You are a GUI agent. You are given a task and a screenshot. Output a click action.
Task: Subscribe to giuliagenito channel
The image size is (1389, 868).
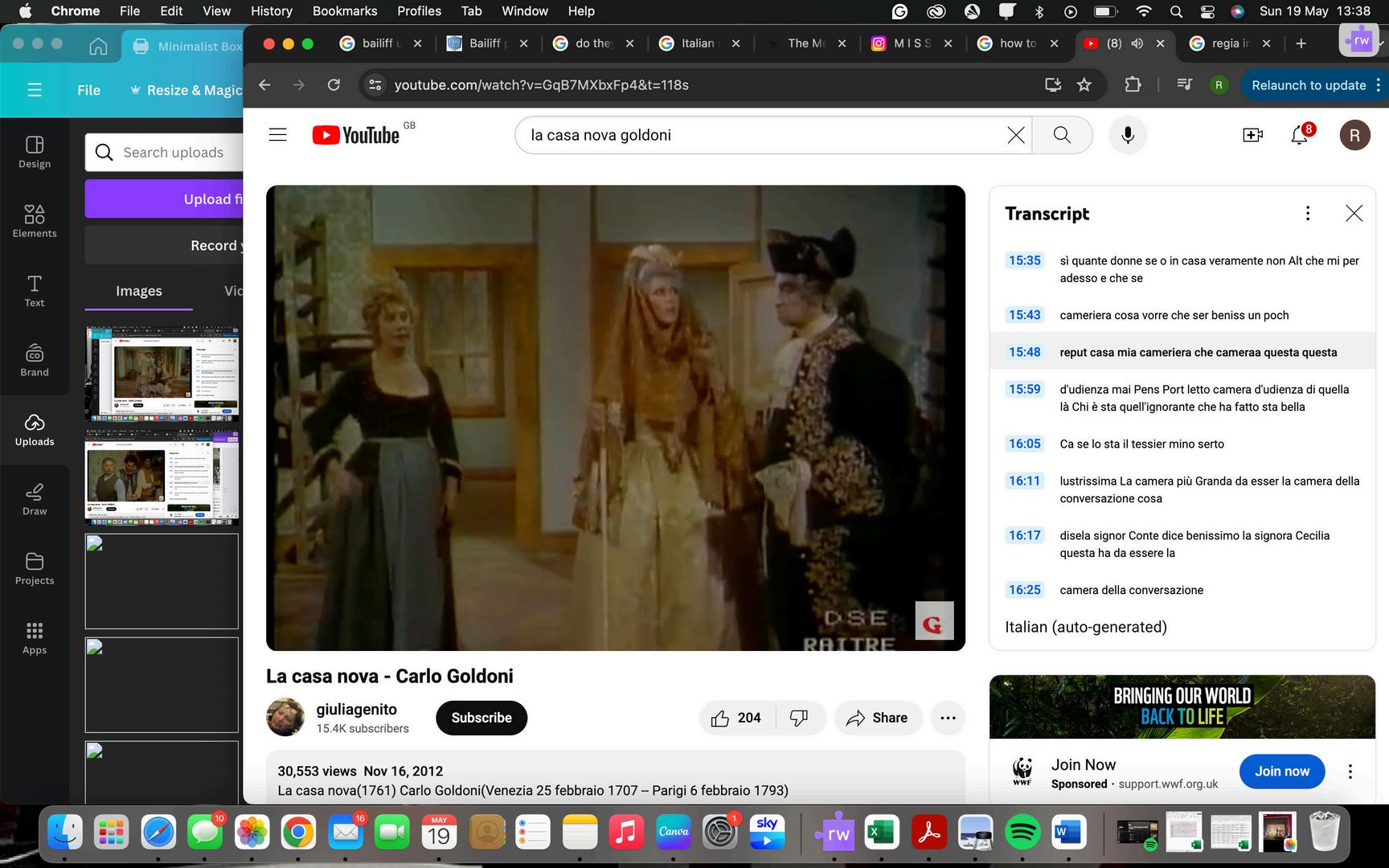click(481, 718)
